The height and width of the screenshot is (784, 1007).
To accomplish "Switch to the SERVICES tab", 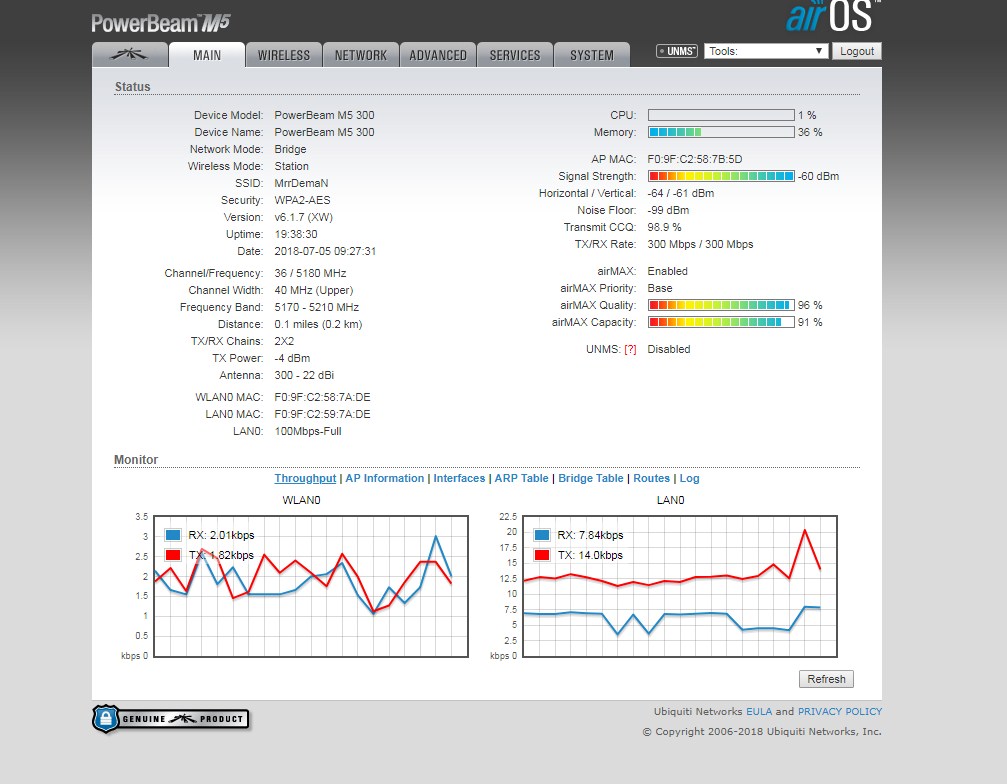I will [515, 55].
